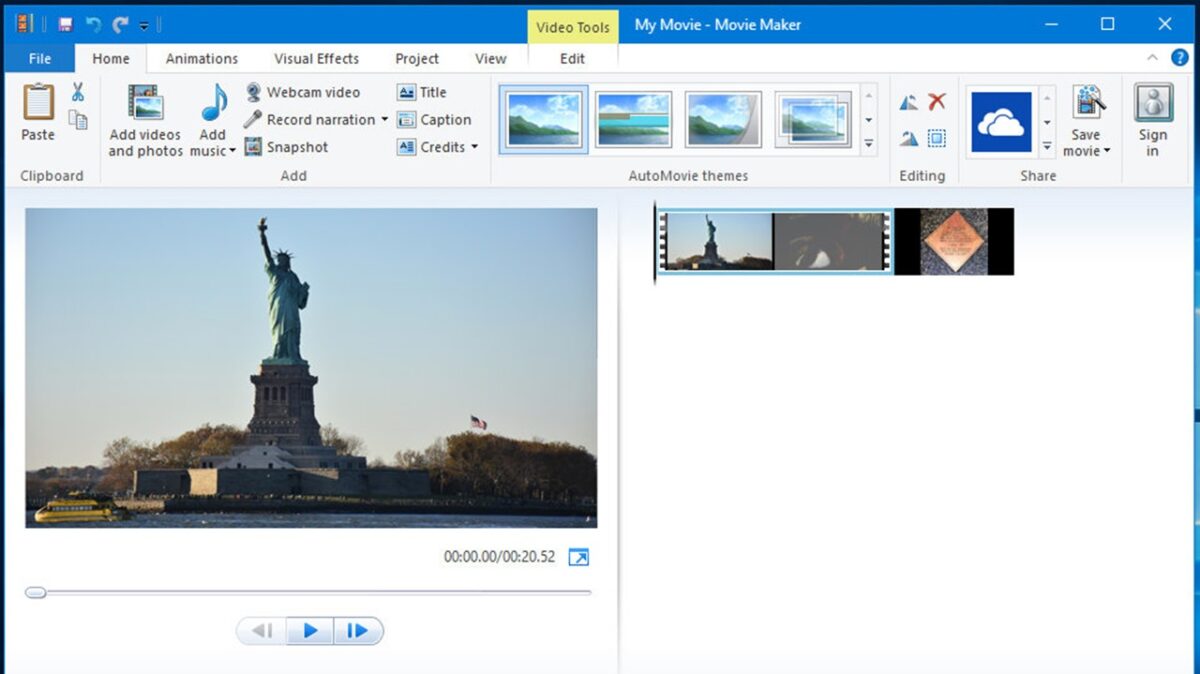Open the Video Tools Edit tab
The width and height of the screenshot is (1200, 674).
click(572, 58)
